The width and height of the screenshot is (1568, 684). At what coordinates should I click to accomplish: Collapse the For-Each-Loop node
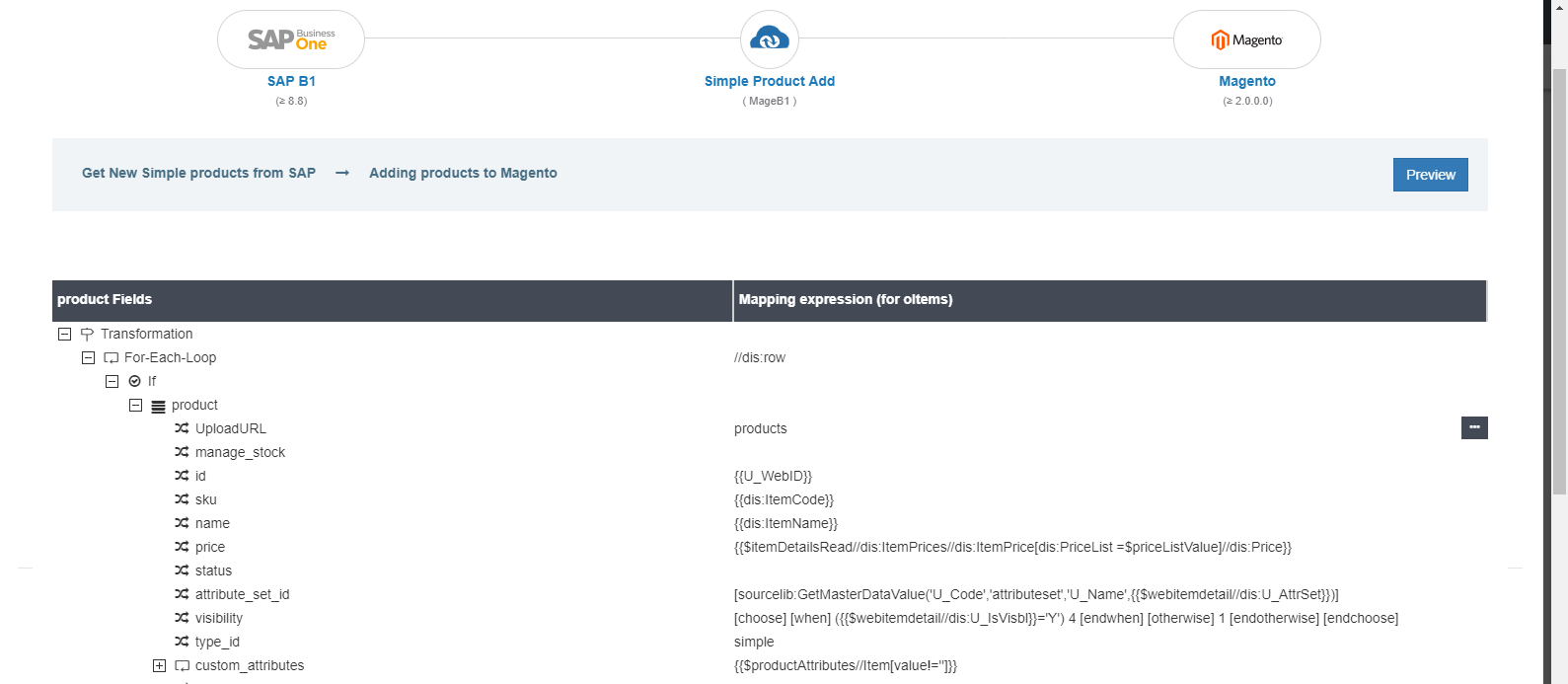(x=88, y=357)
